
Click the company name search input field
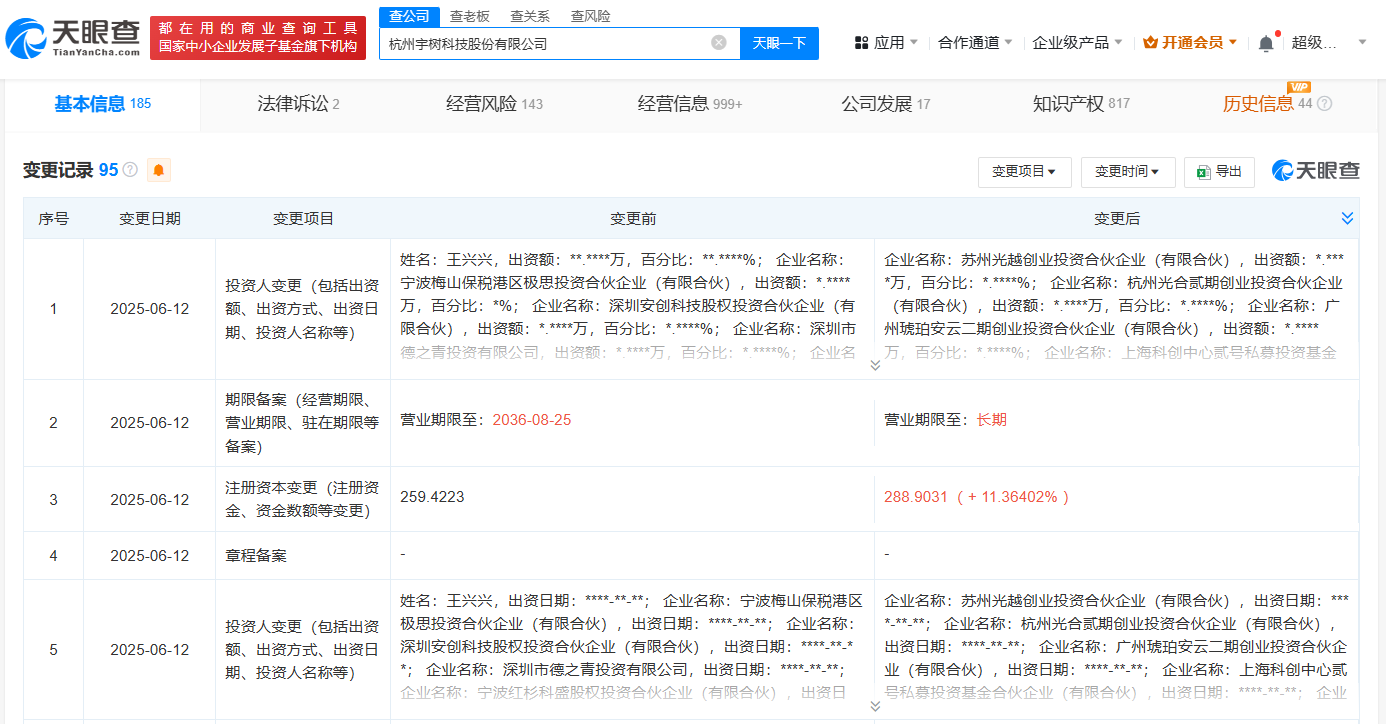(x=545, y=43)
